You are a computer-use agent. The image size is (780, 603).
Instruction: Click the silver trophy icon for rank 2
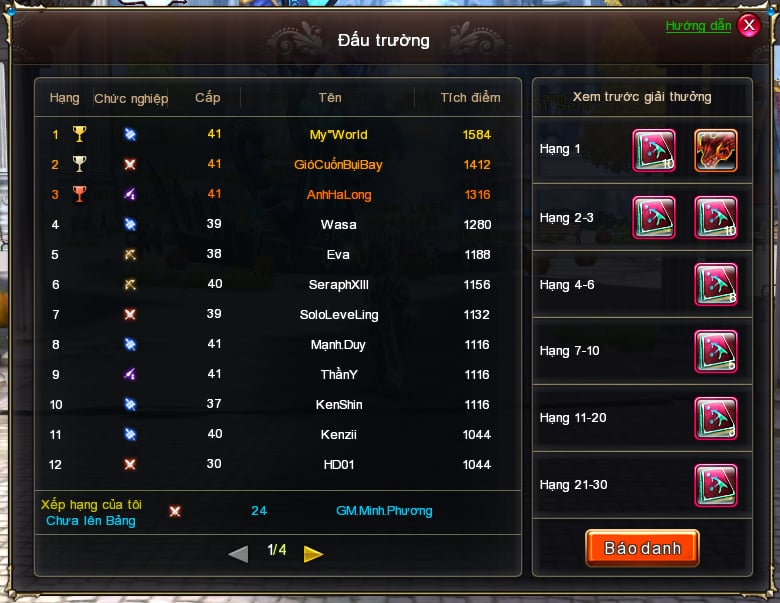79,164
